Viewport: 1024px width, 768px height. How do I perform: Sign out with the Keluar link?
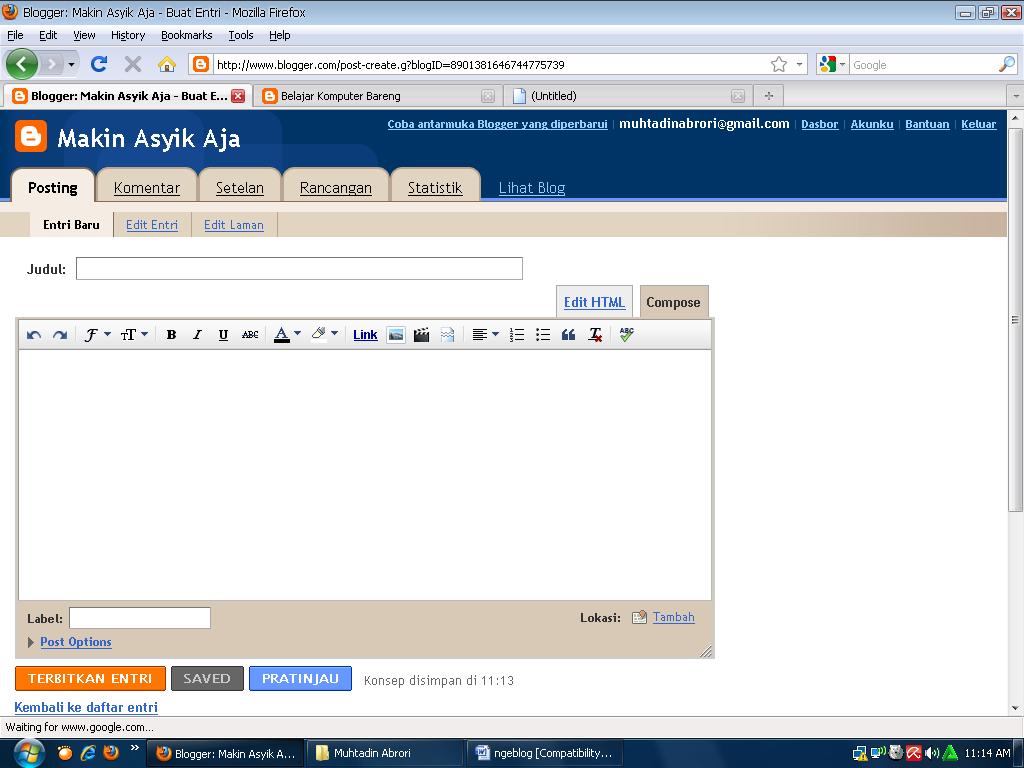pos(978,124)
